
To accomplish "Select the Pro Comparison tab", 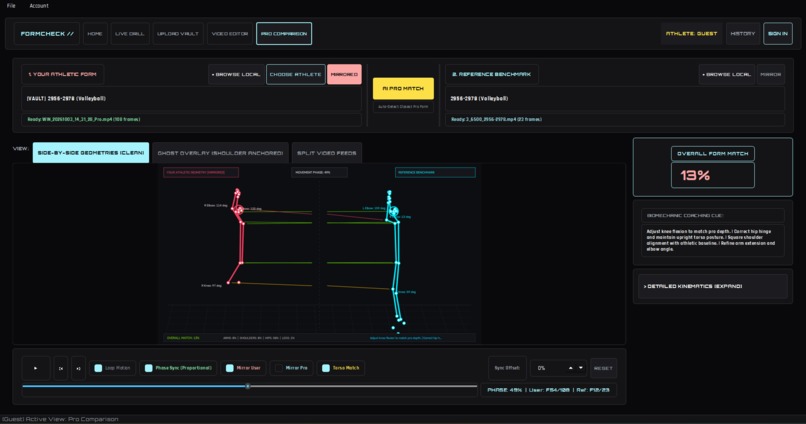I will click(x=284, y=33).
